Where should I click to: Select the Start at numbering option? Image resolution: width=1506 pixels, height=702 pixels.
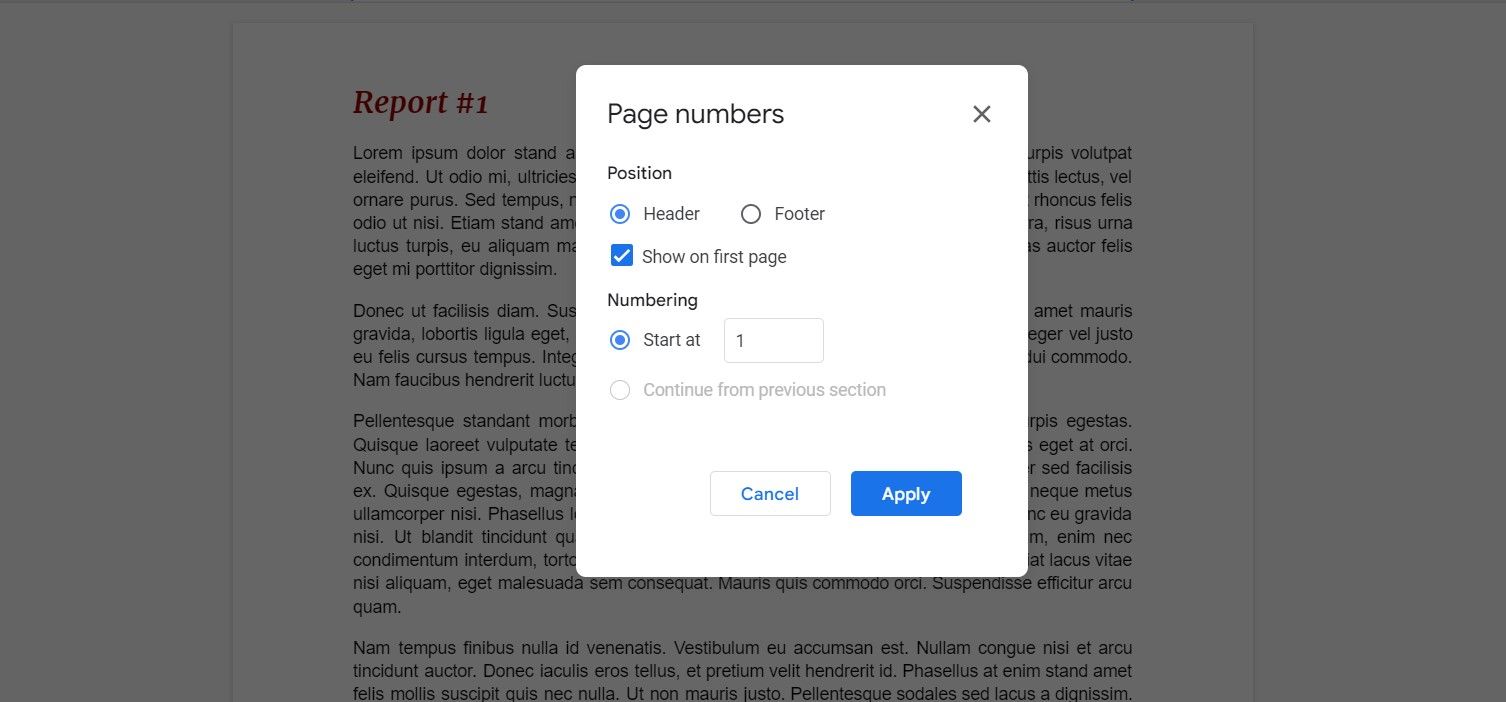coord(620,340)
